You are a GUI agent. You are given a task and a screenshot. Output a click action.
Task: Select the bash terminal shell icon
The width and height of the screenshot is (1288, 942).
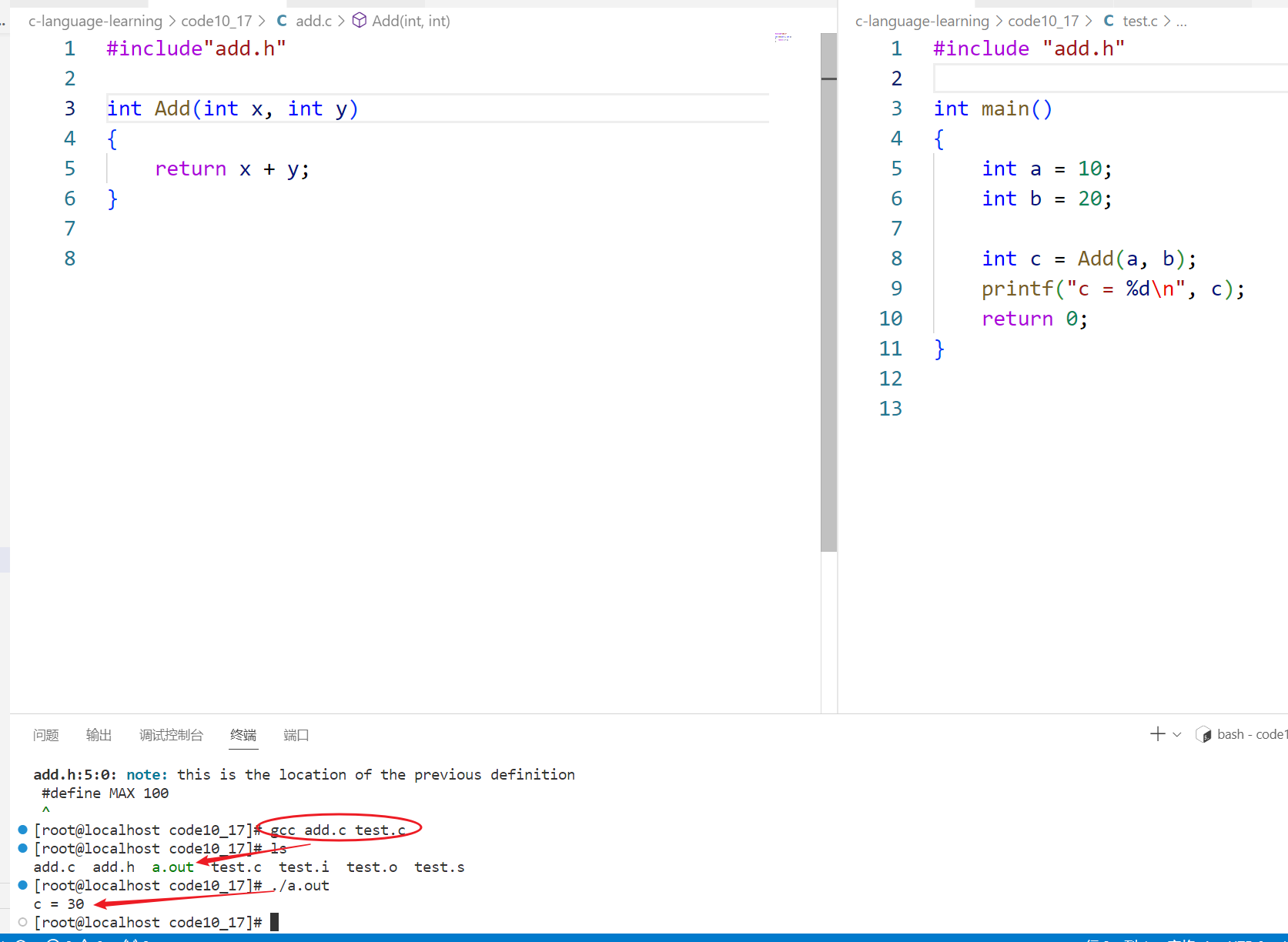coord(1203,735)
